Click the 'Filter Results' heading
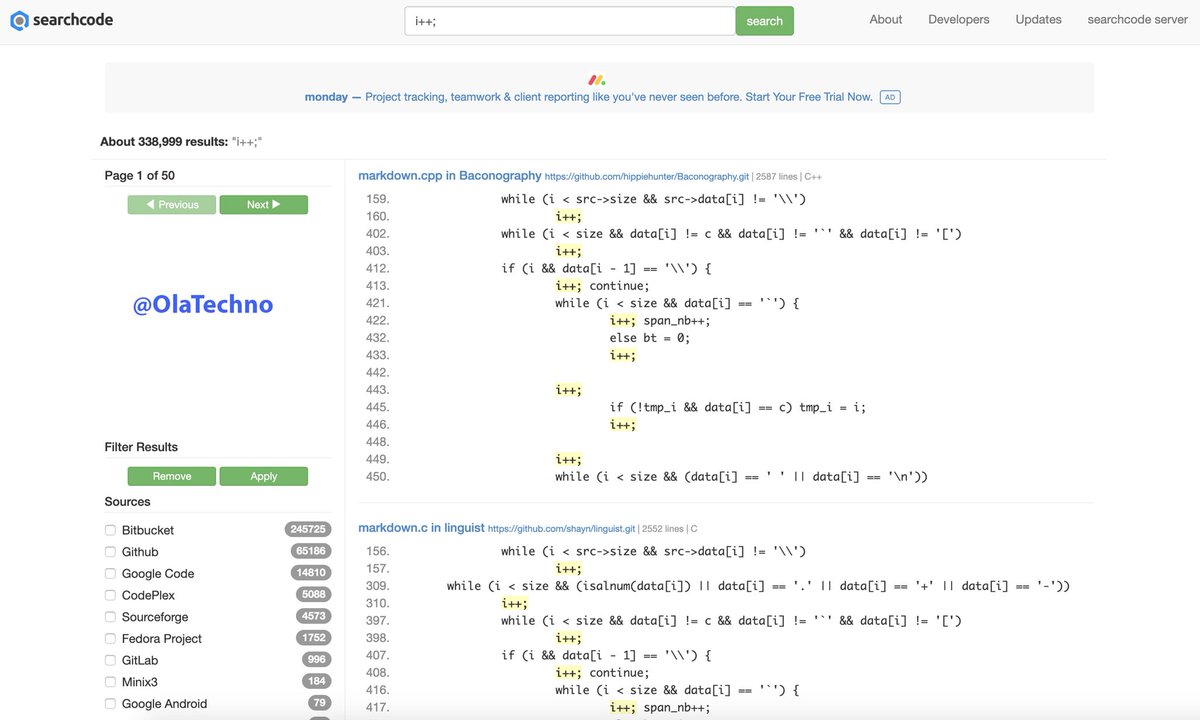Screen dimensions: 1200x720 tap(141, 447)
